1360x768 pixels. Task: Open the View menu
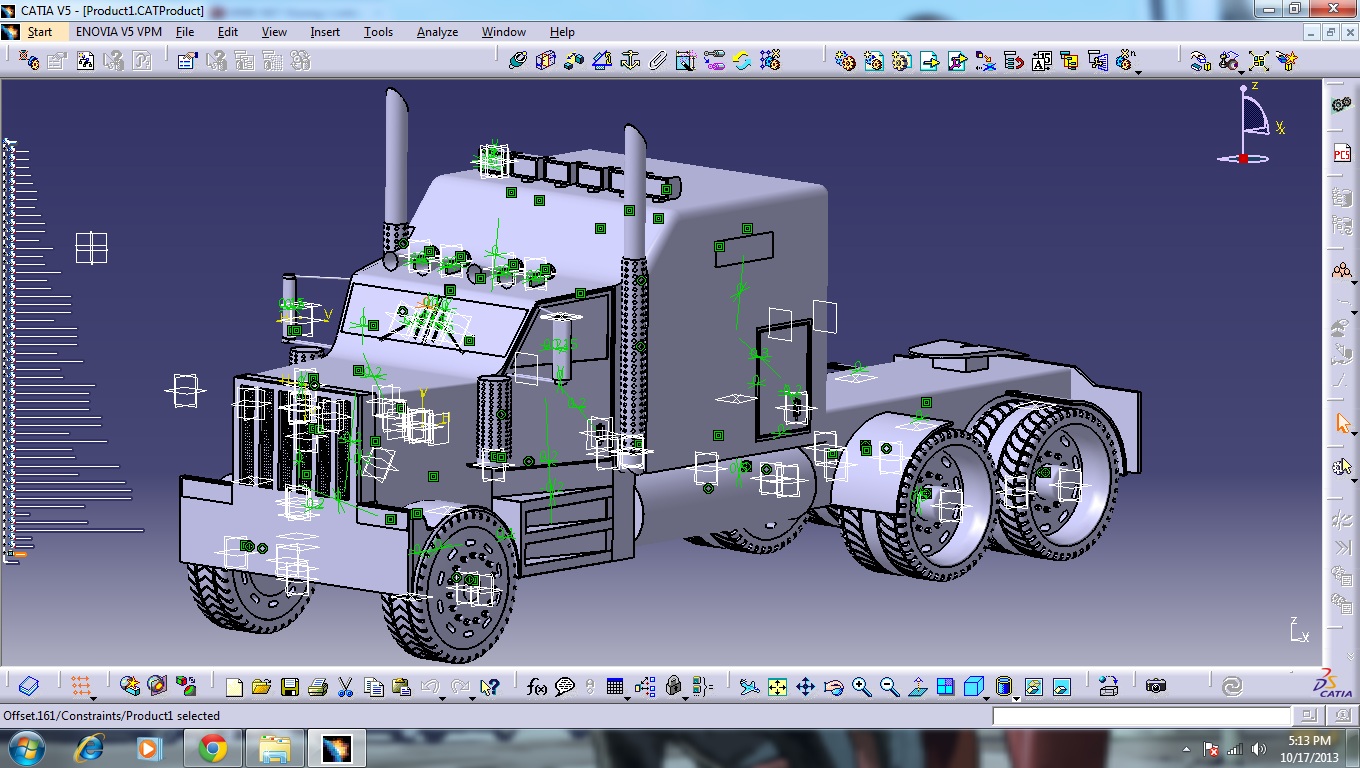click(274, 32)
